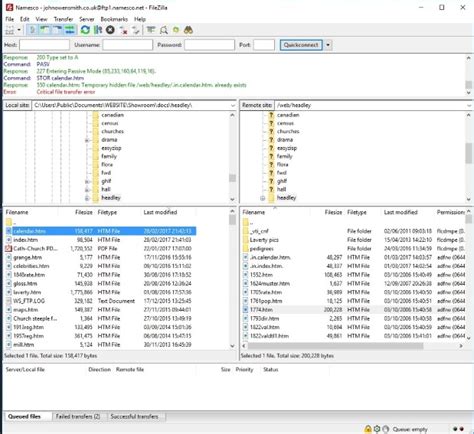Click the speed limits status icon
Viewport: 474px width, 434px height.
pyautogui.click(x=386, y=429)
